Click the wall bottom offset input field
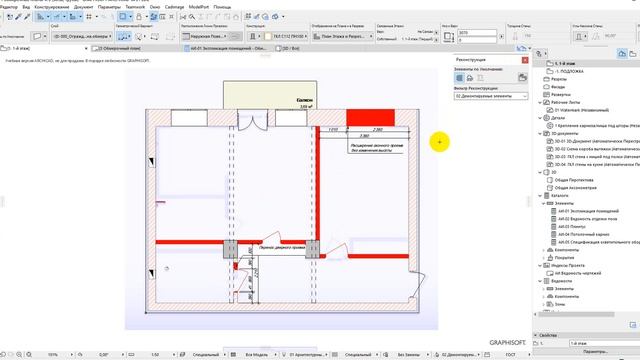The height and width of the screenshot is (360, 640). [x=477, y=40]
